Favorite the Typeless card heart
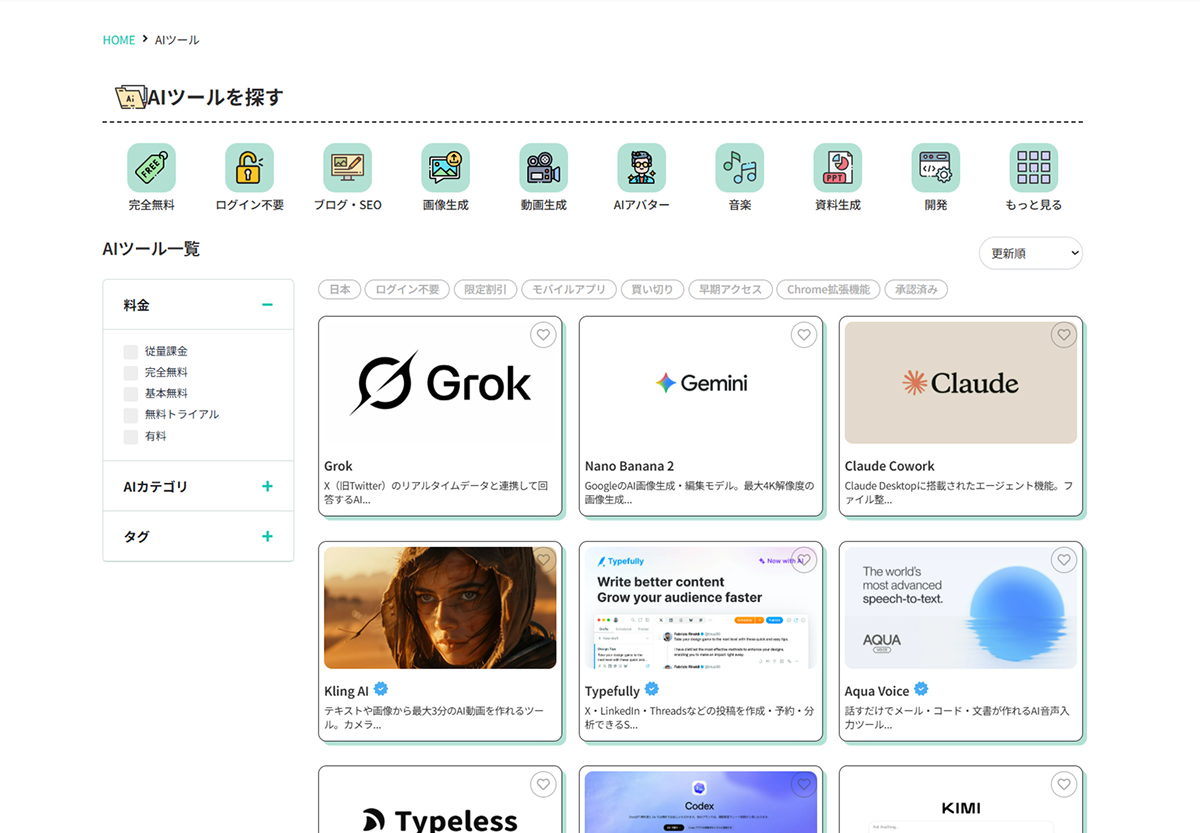The image size is (1200, 833). pos(543,785)
